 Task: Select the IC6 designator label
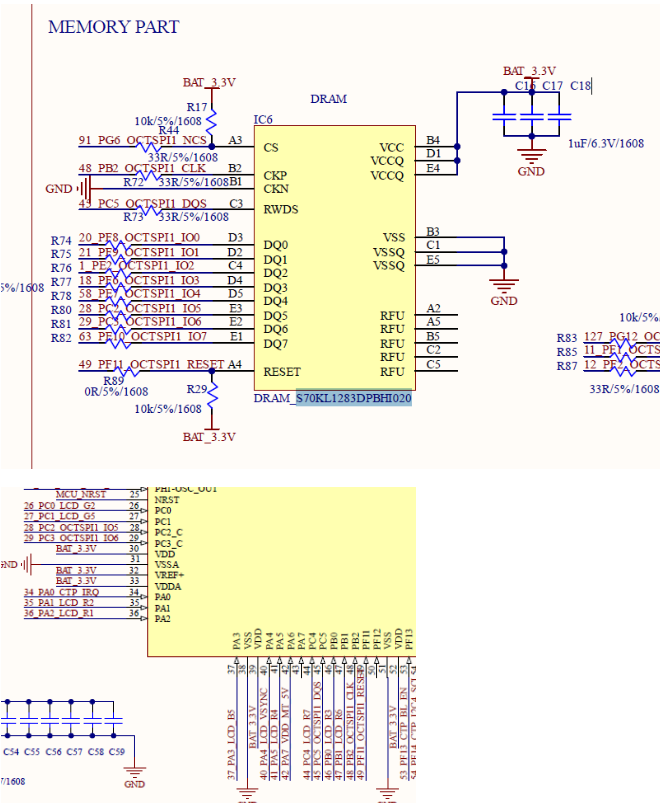[263, 119]
